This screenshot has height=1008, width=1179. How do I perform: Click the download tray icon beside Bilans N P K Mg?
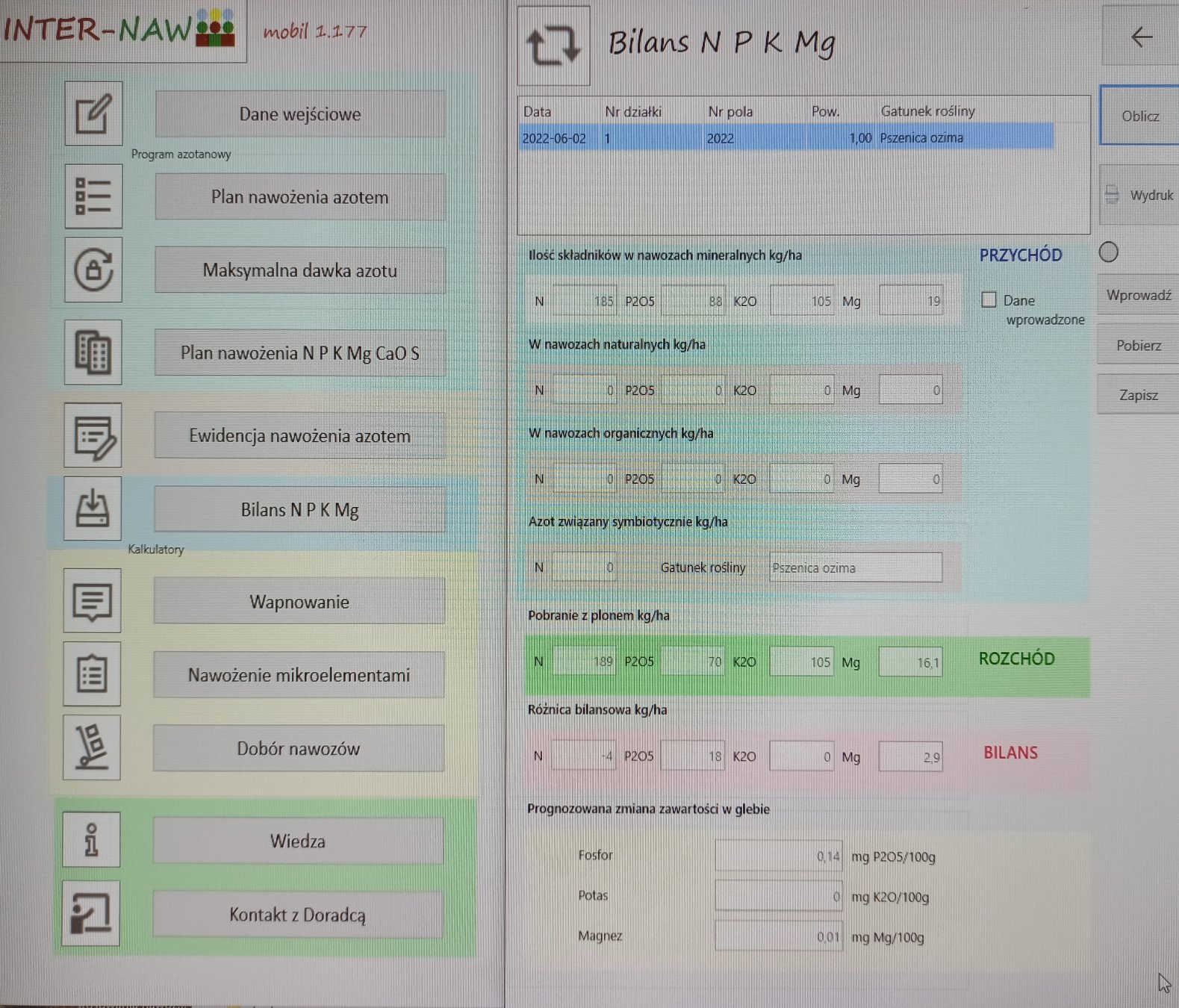(93, 508)
